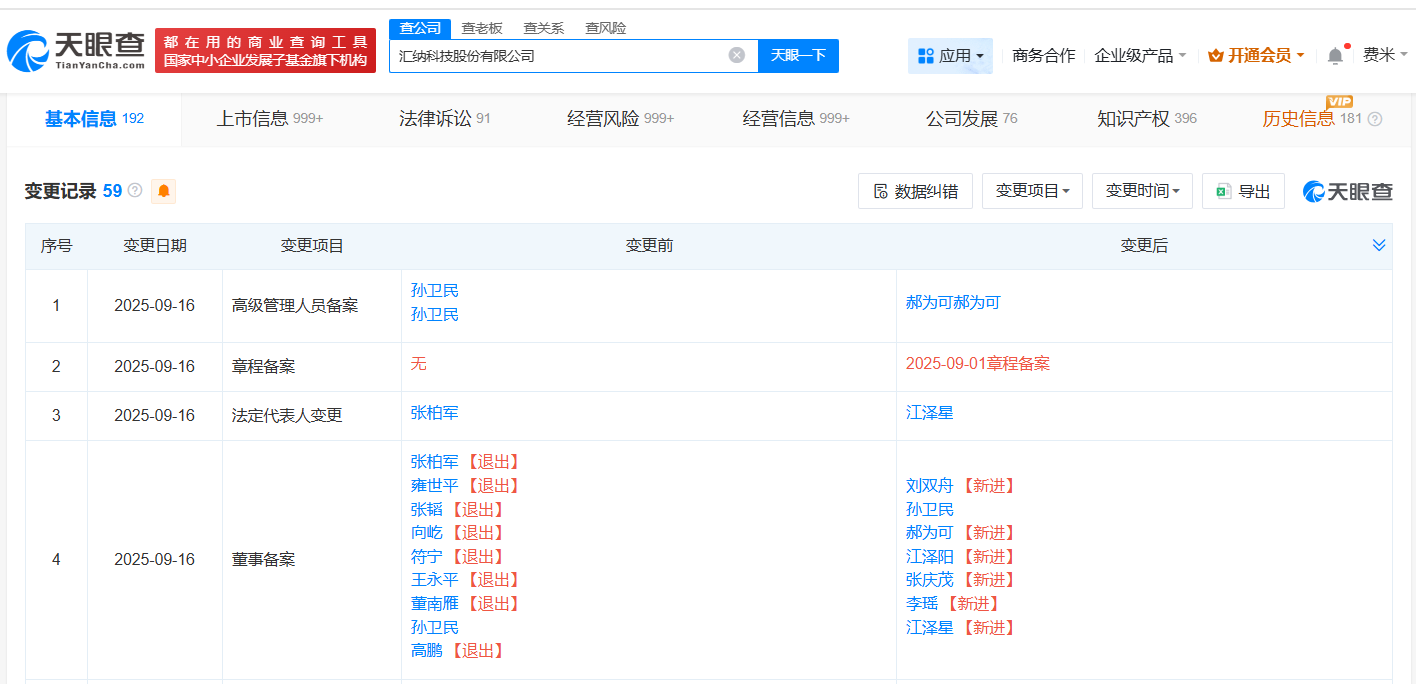Click the bell subscribe icon beside 变更记录

click(162, 190)
